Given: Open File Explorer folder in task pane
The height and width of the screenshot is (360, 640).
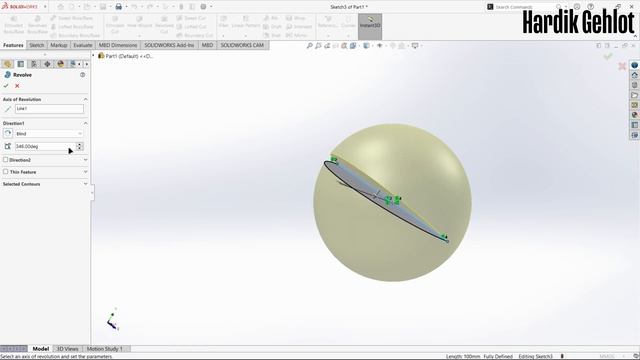Looking at the screenshot, I should (634, 95).
